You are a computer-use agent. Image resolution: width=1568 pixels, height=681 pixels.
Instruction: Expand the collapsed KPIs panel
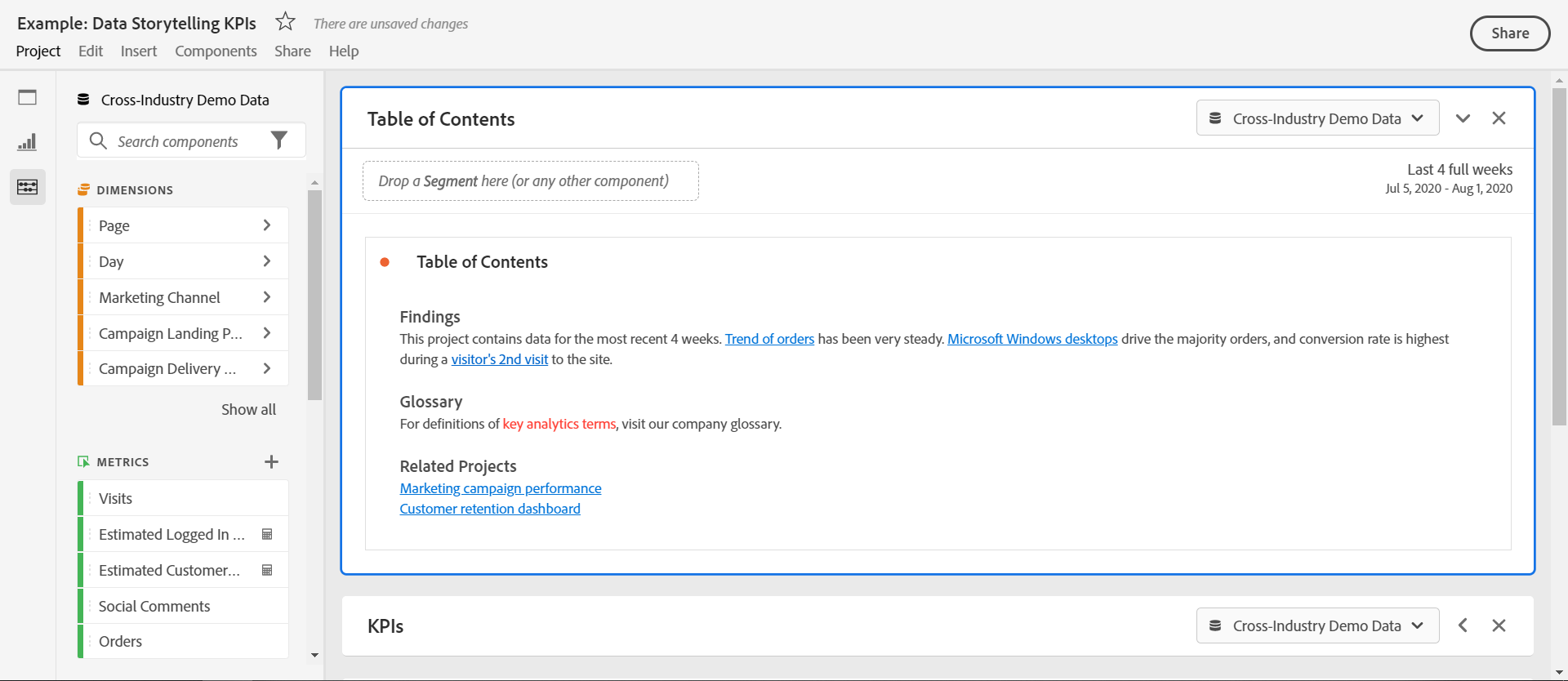click(x=1463, y=625)
